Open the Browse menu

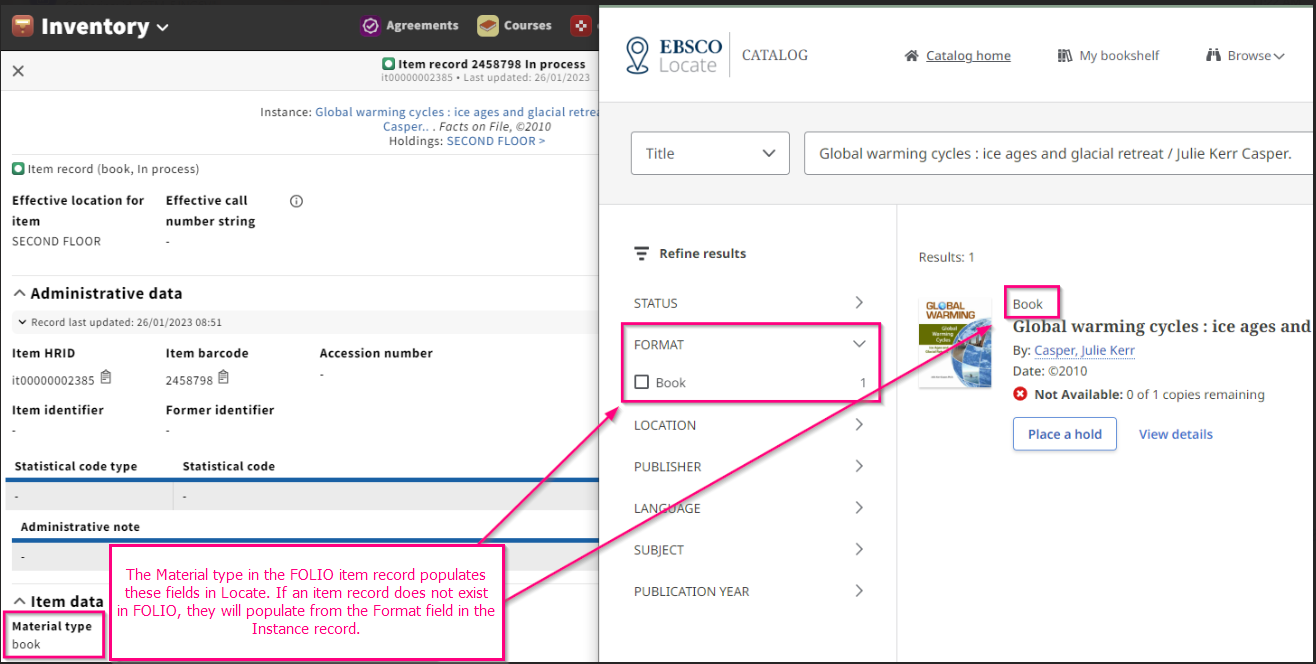(x=1245, y=56)
